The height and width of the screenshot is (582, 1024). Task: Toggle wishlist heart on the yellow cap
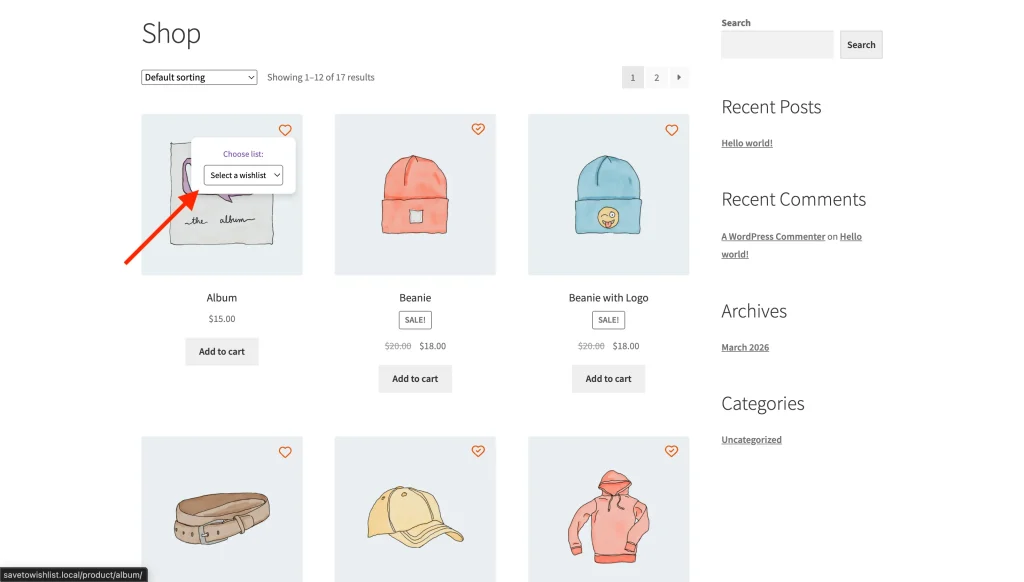478,452
